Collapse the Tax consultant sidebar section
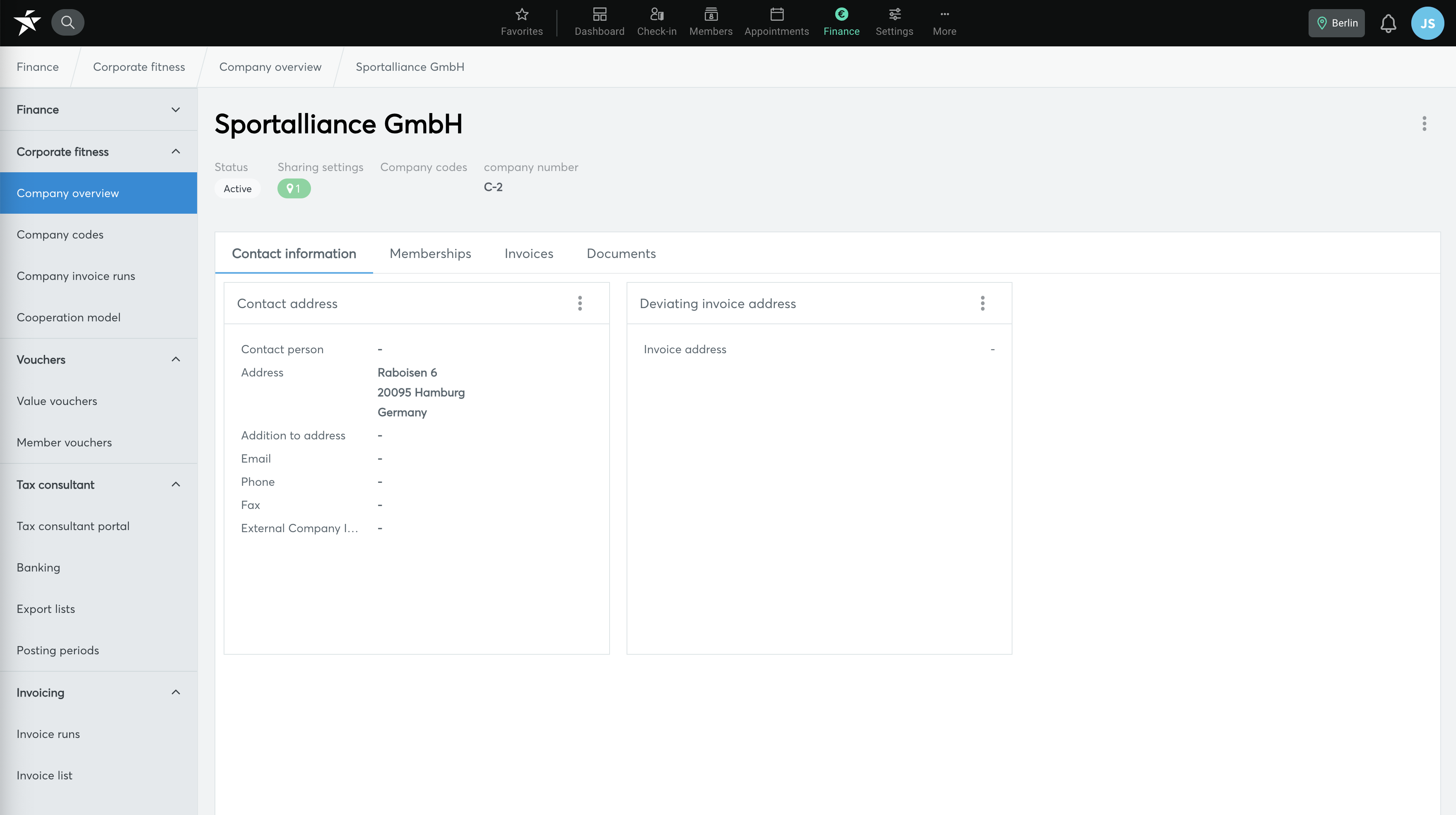1456x815 pixels. click(99, 485)
